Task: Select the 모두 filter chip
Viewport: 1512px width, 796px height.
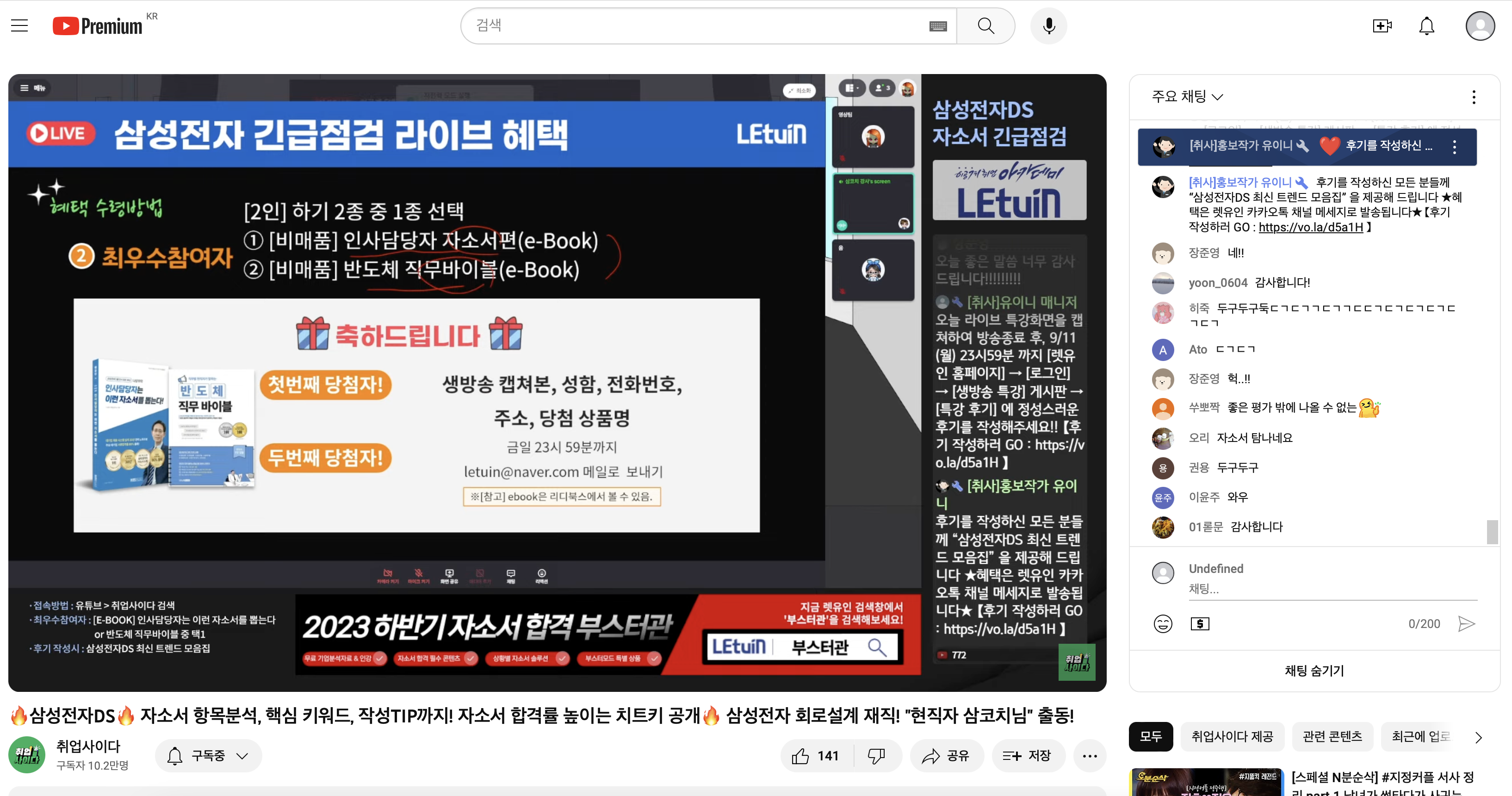Action: click(x=1151, y=737)
